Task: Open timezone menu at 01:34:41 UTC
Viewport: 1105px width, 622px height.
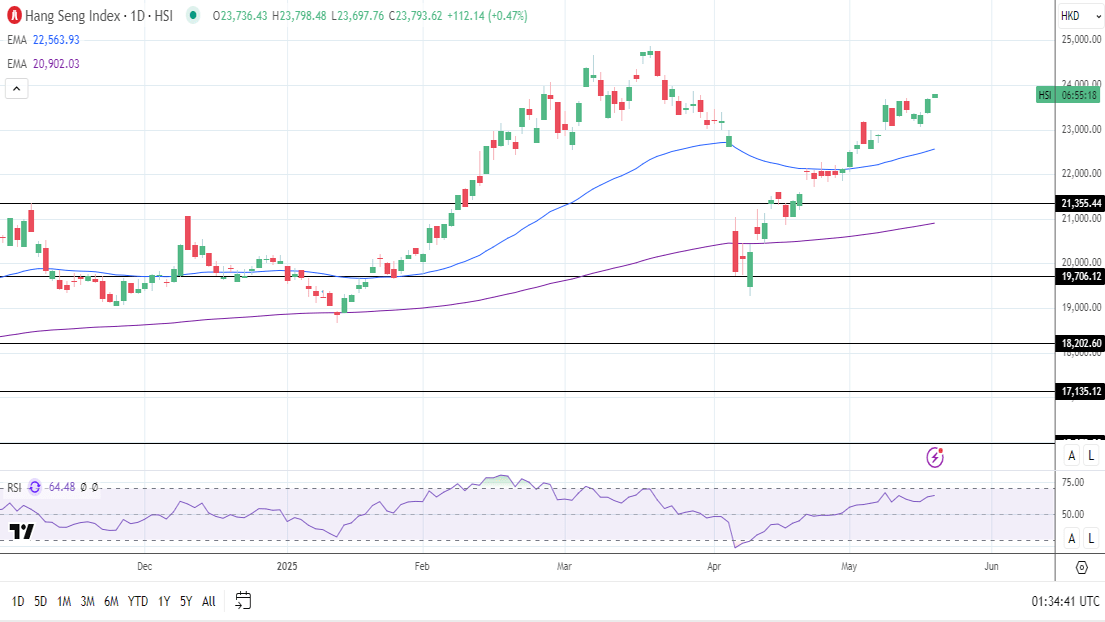Action: (1065, 602)
